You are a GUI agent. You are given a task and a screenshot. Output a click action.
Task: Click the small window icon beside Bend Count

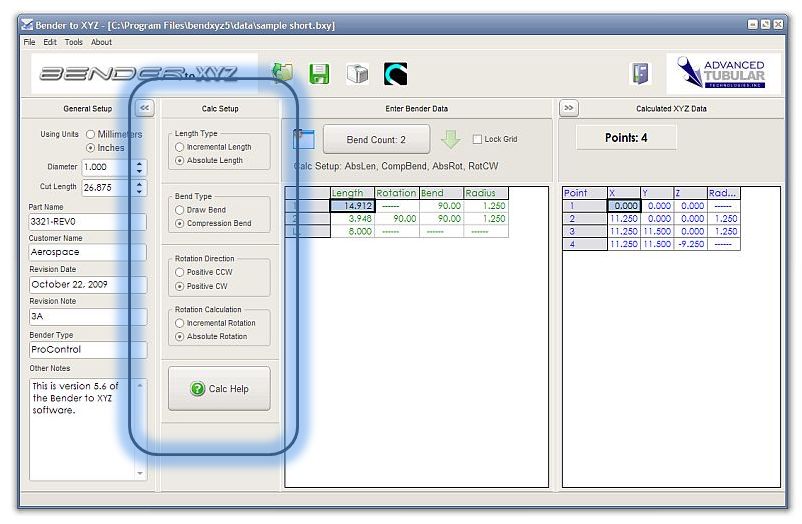(304, 139)
